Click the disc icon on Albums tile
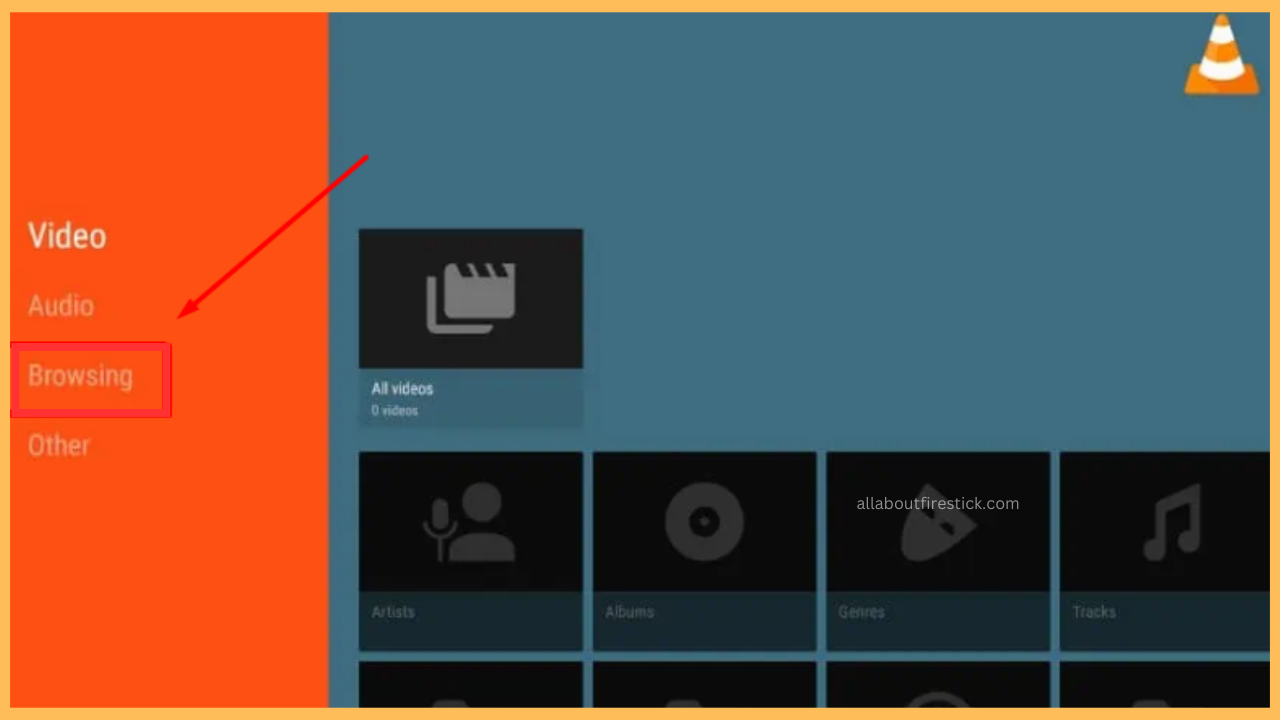The image size is (1280, 720). pos(703,520)
